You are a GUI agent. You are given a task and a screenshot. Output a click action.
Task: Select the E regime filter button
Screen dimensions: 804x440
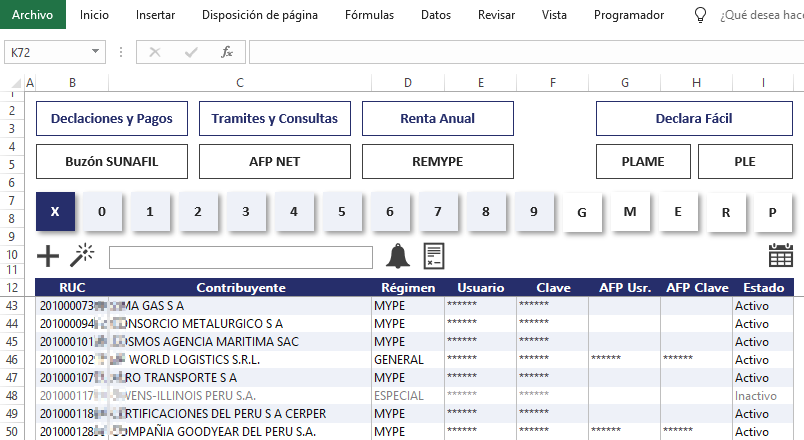click(678, 212)
